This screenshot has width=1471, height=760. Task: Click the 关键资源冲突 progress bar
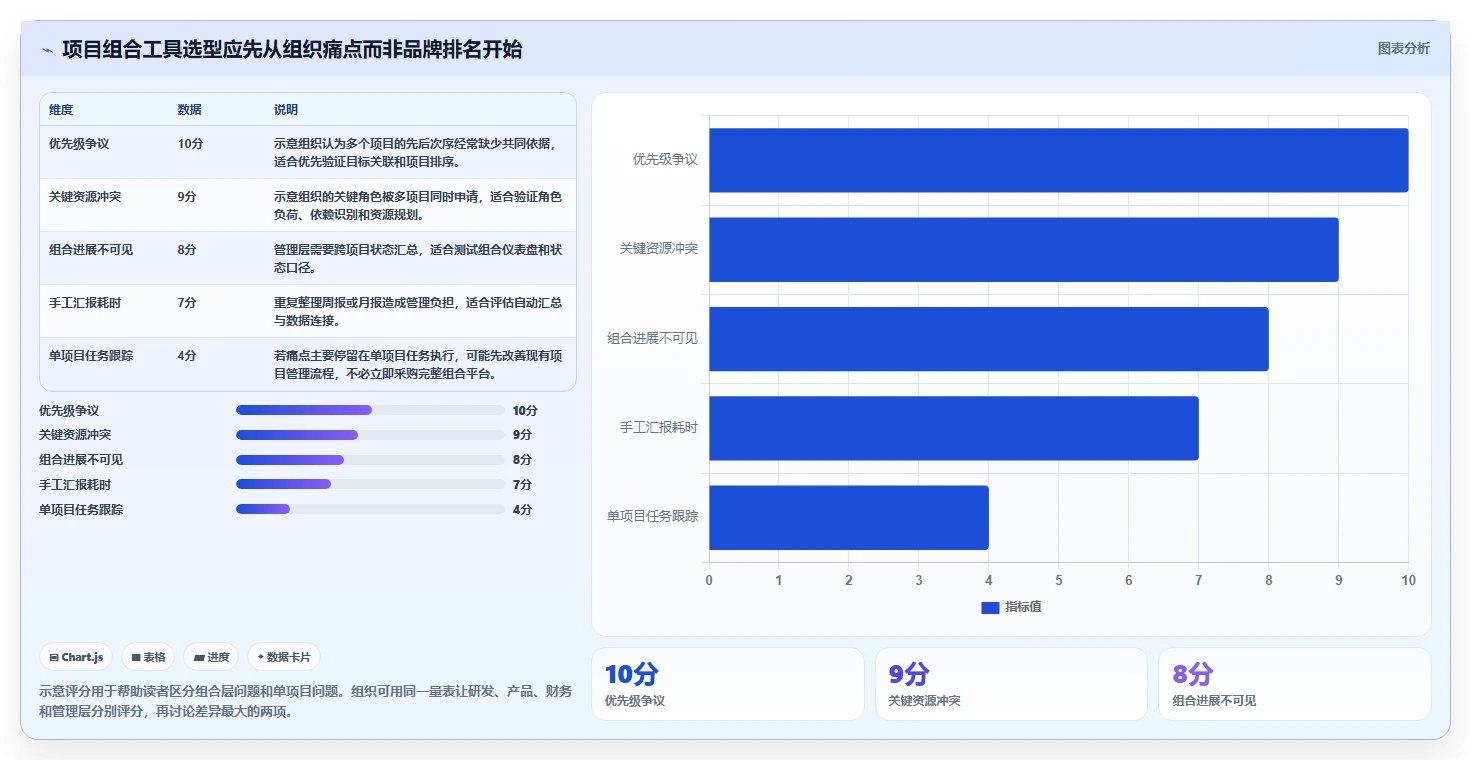[x=370, y=435]
